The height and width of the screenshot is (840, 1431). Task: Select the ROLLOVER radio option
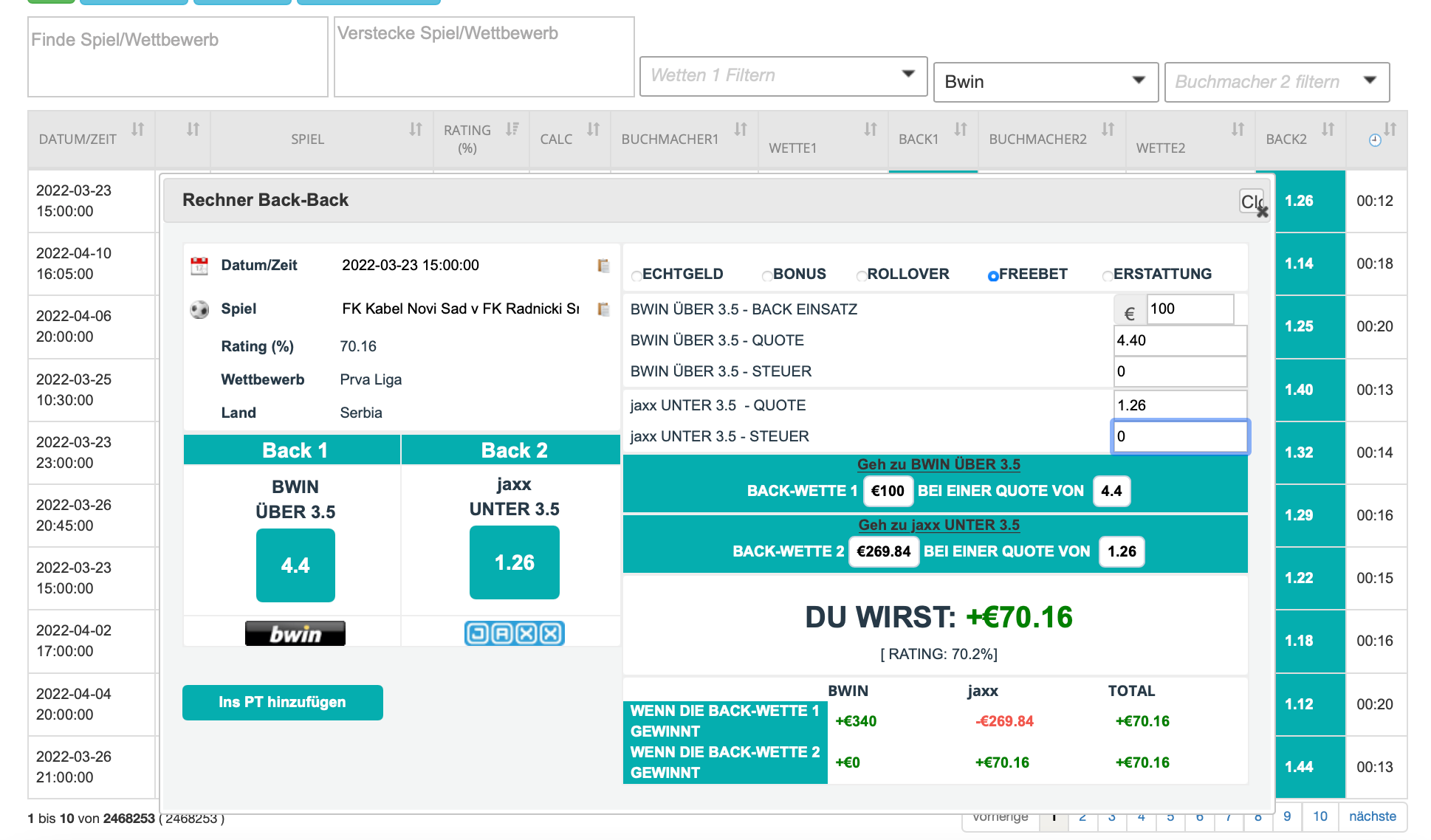(x=861, y=276)
